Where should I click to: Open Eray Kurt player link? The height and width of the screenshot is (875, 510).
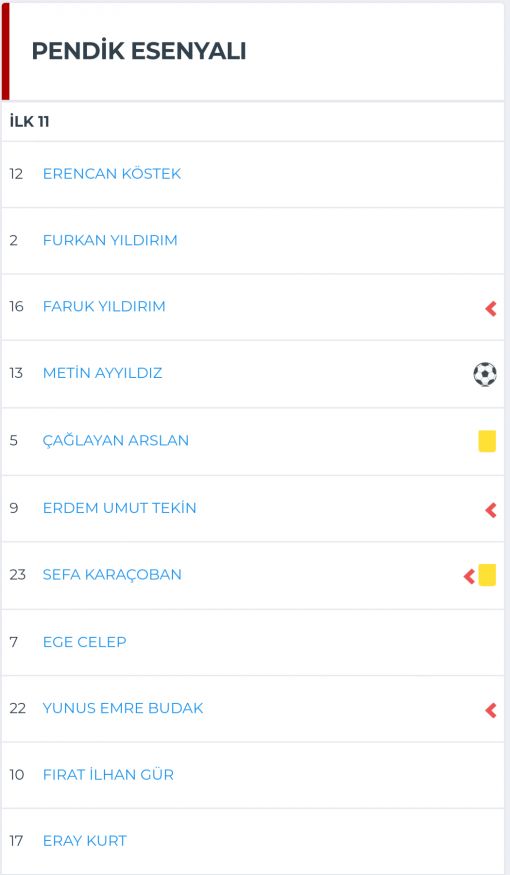(x=85, y=841)
